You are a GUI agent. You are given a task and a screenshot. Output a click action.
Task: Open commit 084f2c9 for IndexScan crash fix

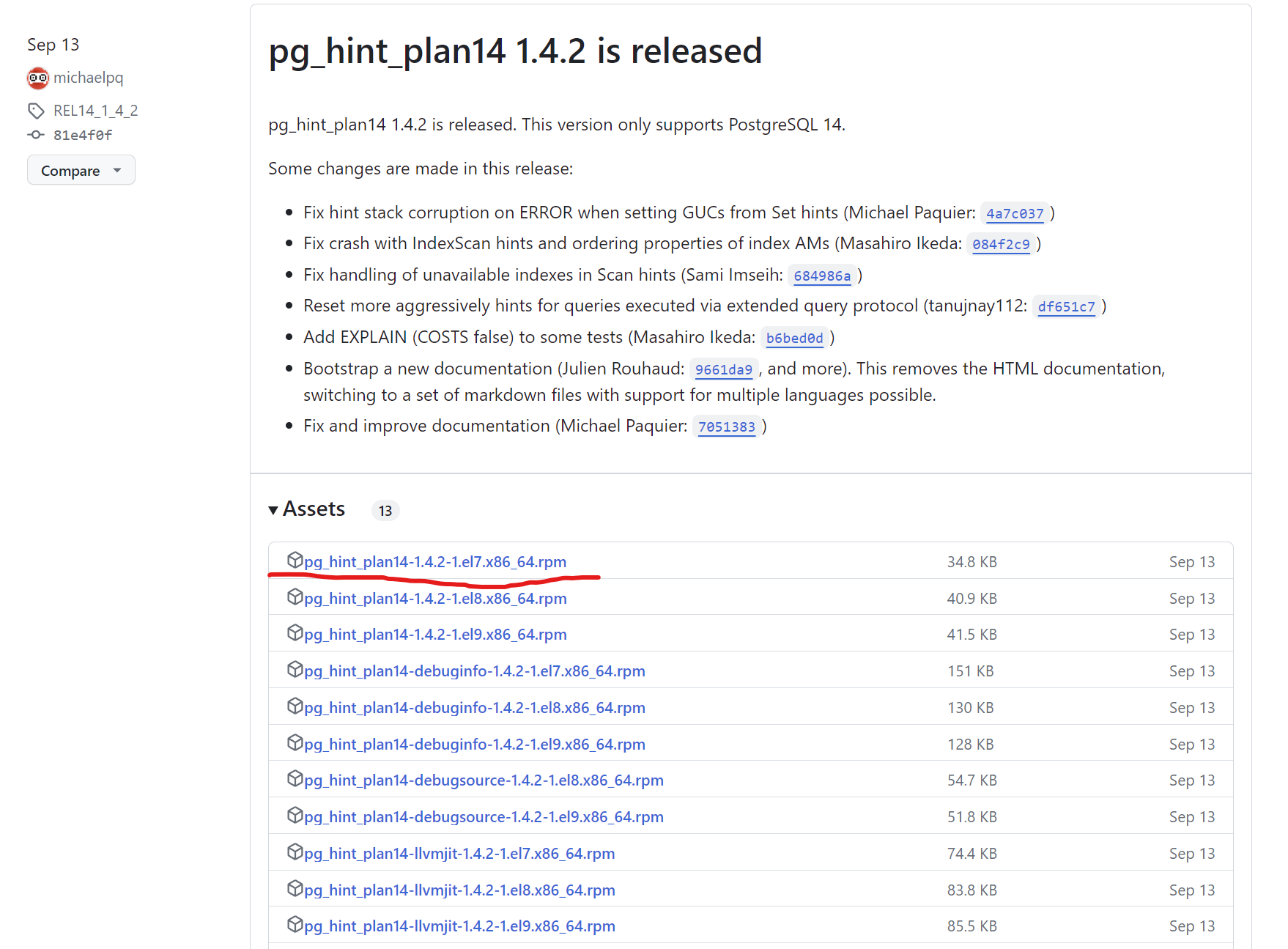pos(1002,244)
